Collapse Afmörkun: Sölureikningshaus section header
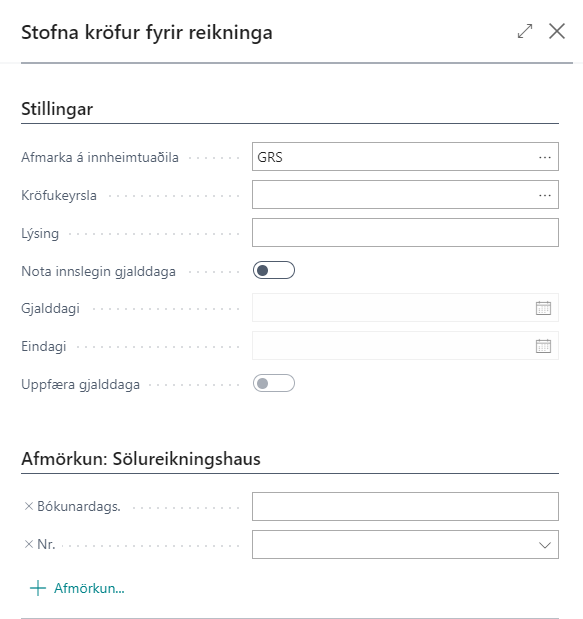The image size is (583, 619). tap(141, 459)
